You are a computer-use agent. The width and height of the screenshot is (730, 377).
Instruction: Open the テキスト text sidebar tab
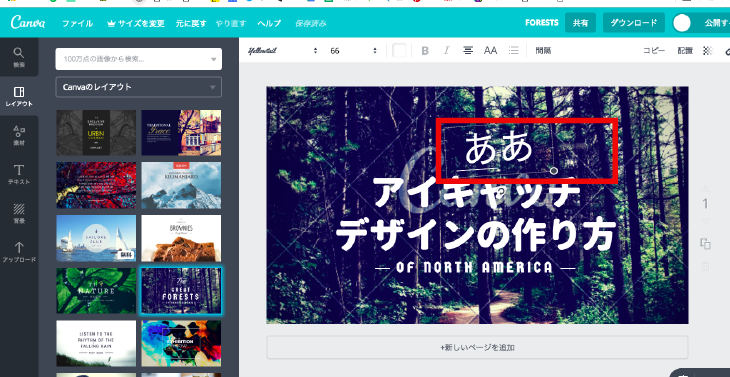click(19, 175)
